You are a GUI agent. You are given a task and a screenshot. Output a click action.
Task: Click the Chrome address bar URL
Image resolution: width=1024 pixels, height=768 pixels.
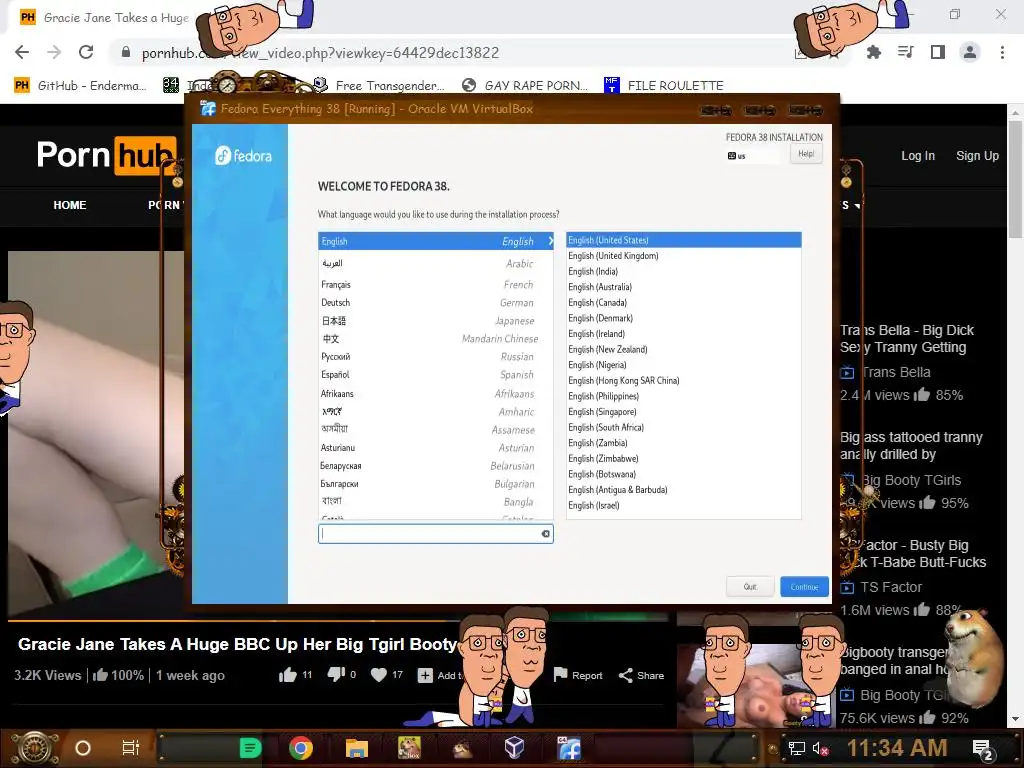pyautogui.click(x=320, y=53)
